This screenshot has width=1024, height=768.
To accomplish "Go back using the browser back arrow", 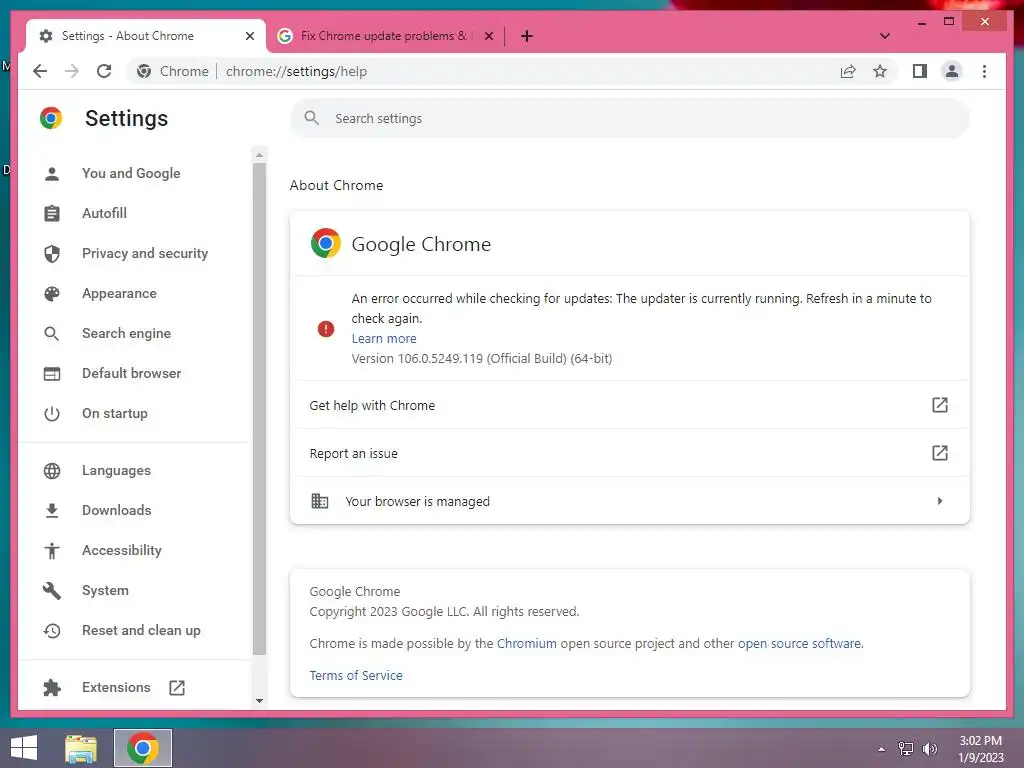I will pyautogui.click(x=40, y=71).
